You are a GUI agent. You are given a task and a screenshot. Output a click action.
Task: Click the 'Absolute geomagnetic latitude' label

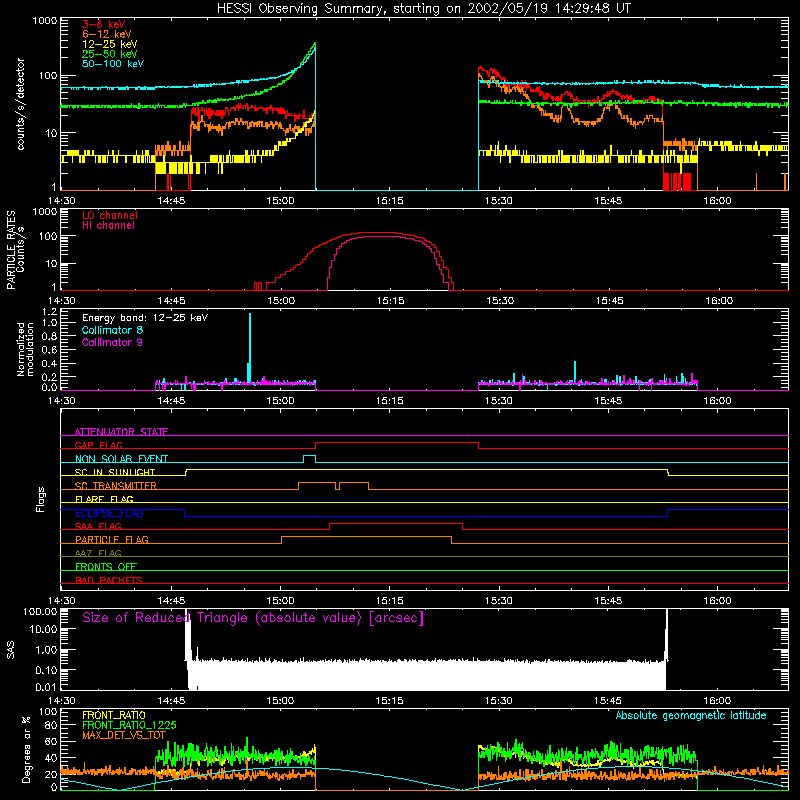point(691,715)
